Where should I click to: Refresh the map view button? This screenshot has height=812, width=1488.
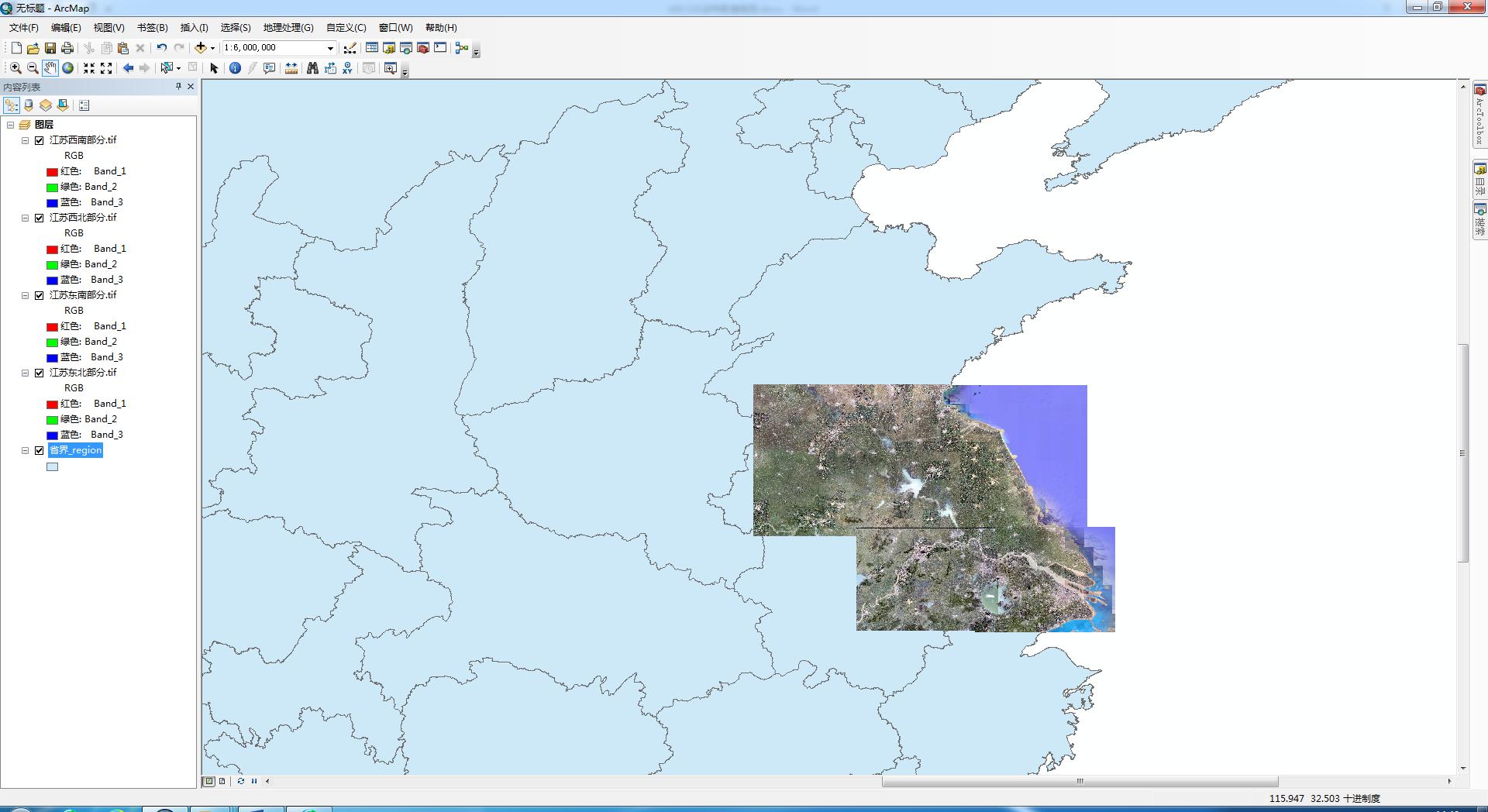tap(240, 781)
